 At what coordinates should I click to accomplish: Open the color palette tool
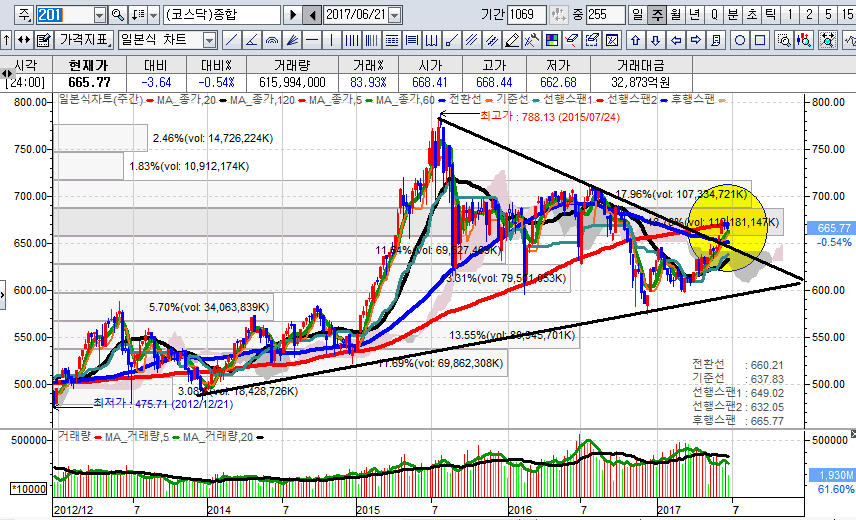pos(550,40)
